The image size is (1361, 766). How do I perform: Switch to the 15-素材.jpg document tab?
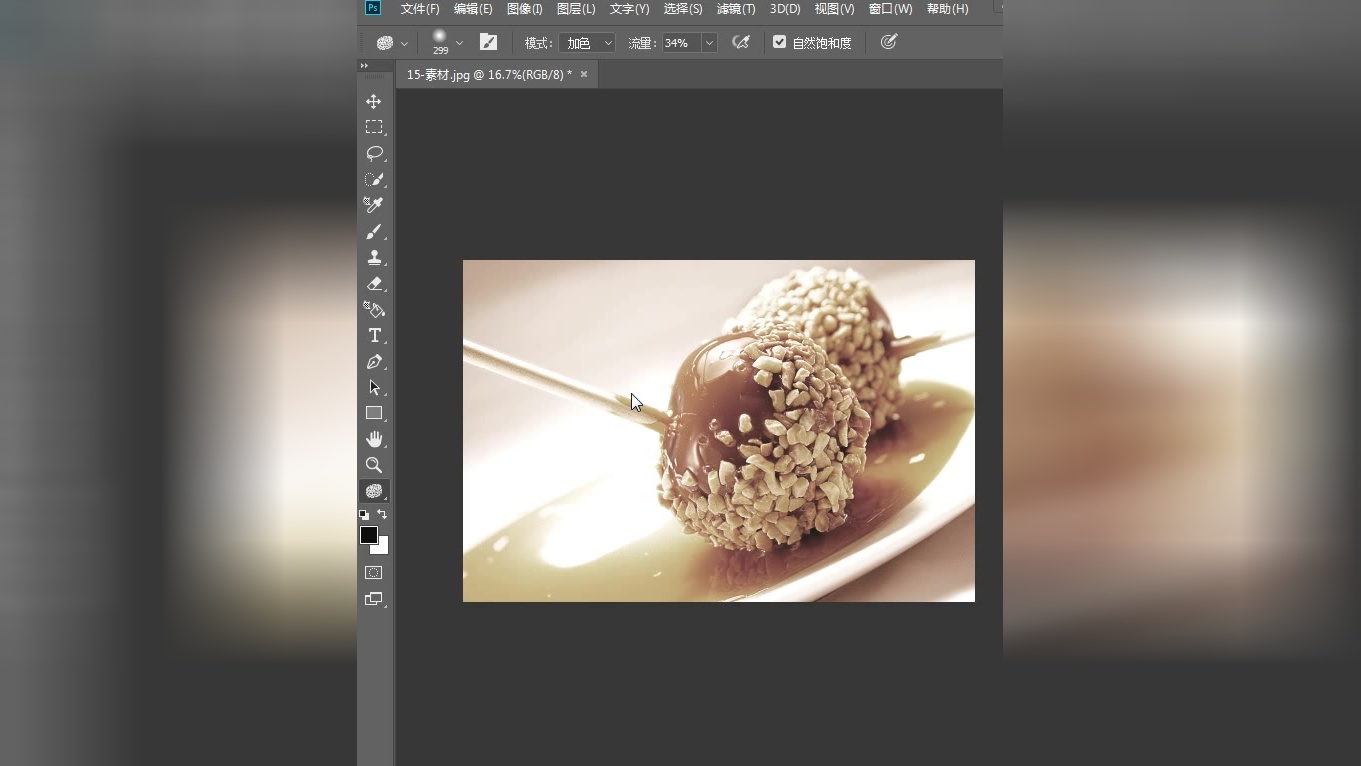click(489, 74)
